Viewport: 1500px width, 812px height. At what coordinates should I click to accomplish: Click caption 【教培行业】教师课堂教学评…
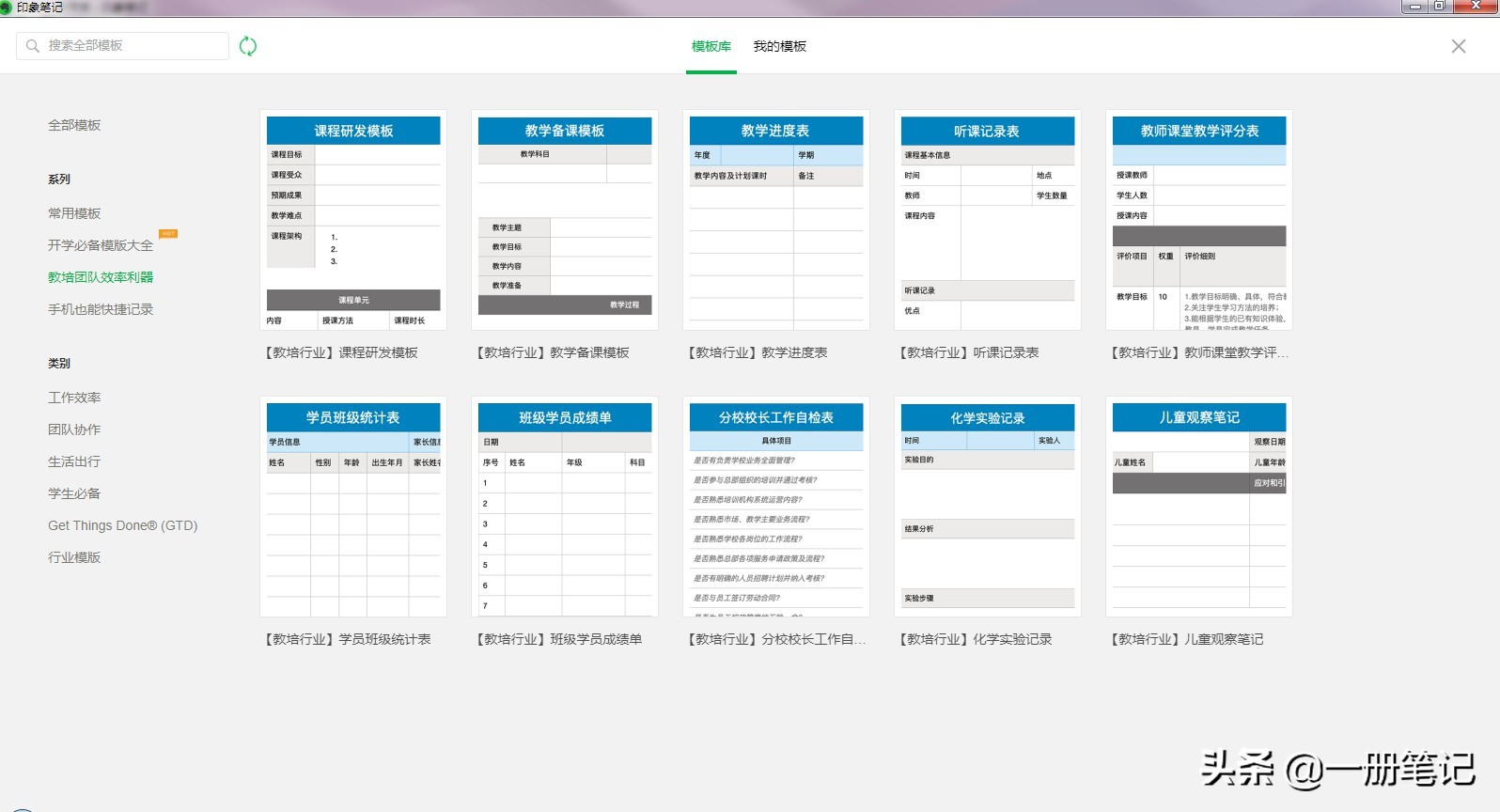1199,352
